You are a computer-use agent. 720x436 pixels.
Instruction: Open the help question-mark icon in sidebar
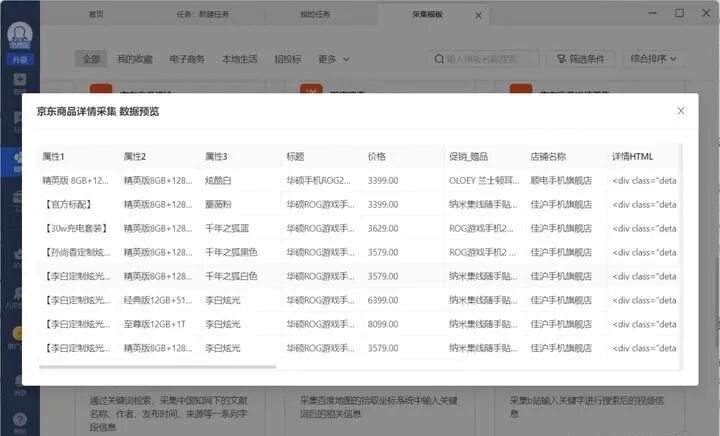20,419
